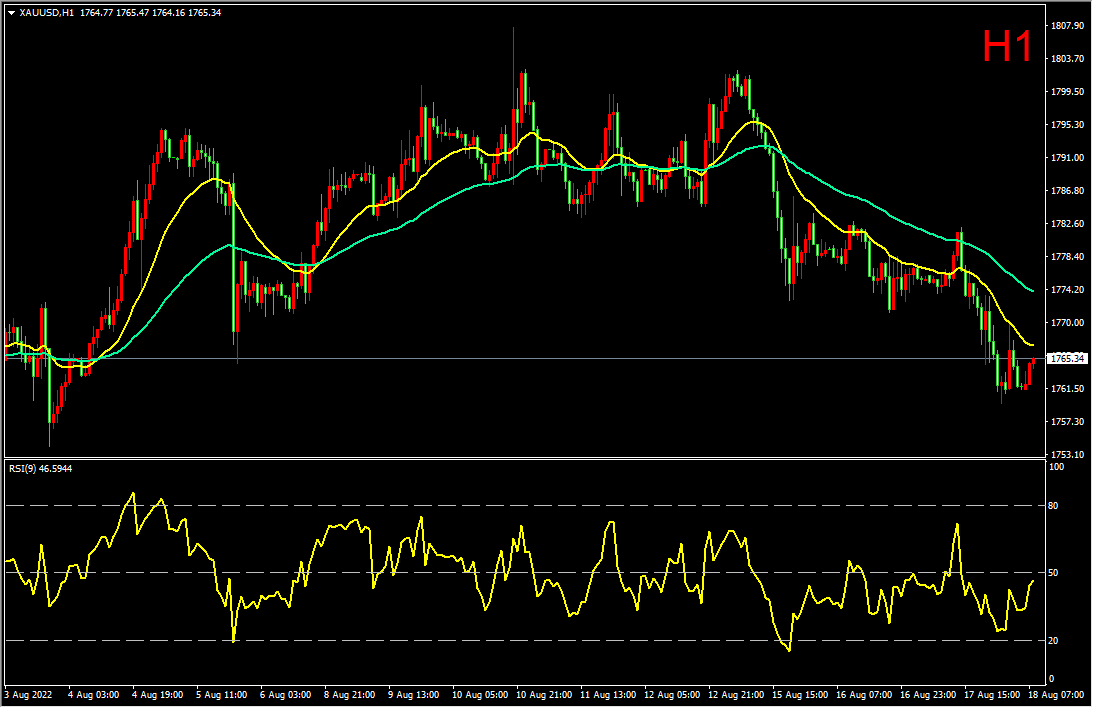Click the 6 Aug 03:00 time label

pos(286,695)
